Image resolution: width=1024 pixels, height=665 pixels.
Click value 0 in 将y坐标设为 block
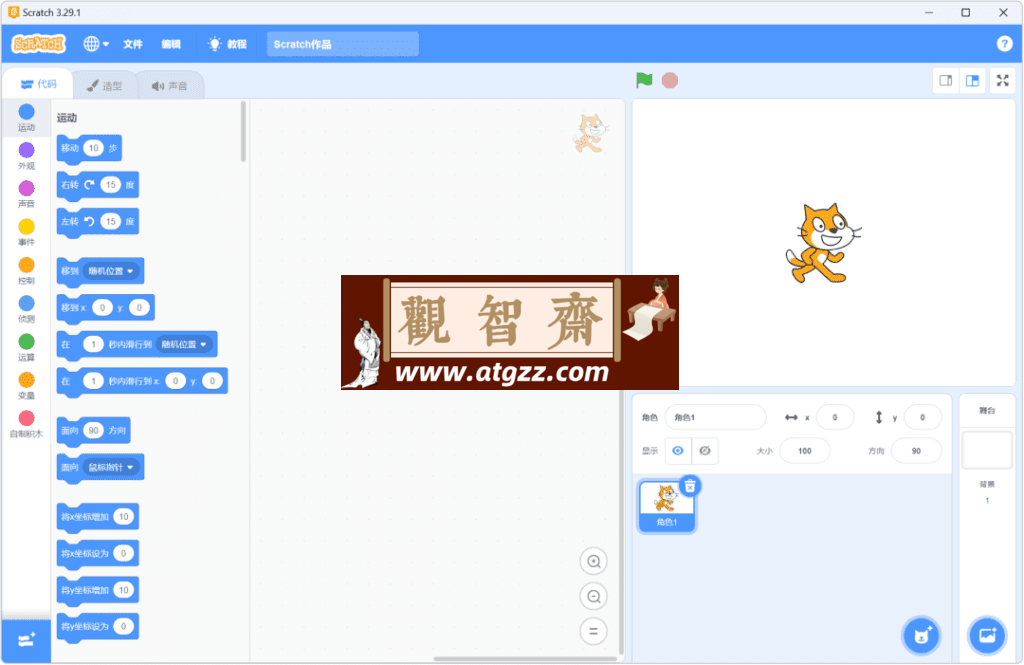pyautogui.click(x=123, y=626)
